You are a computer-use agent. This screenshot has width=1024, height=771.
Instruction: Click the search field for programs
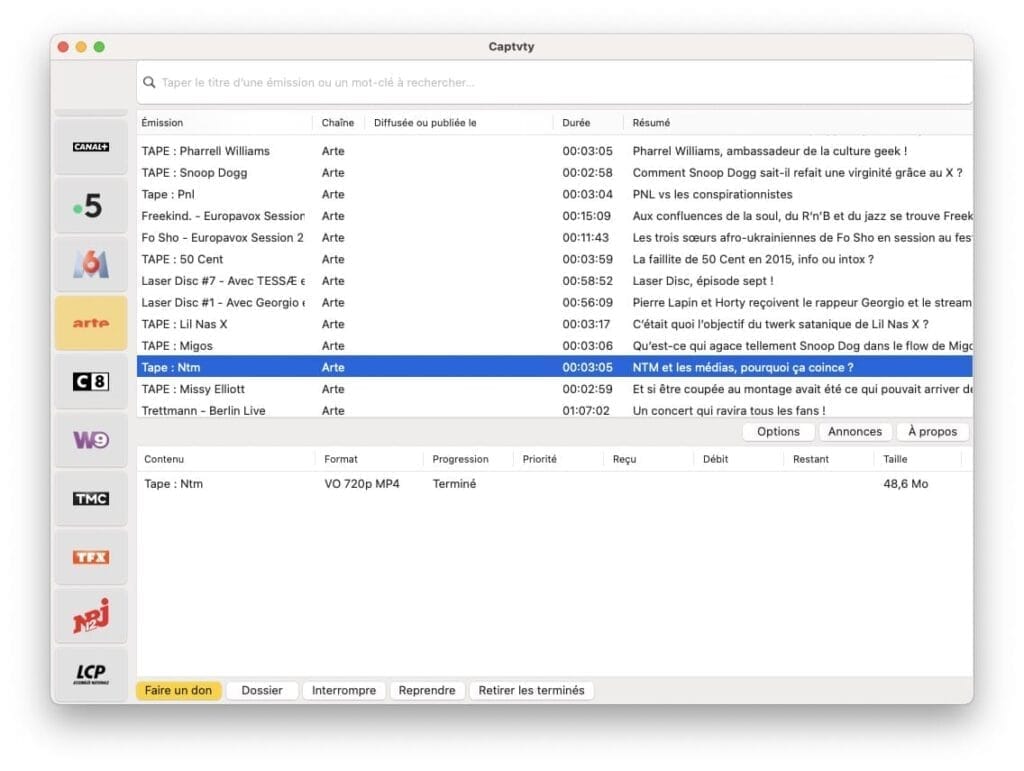click(555, 83)
